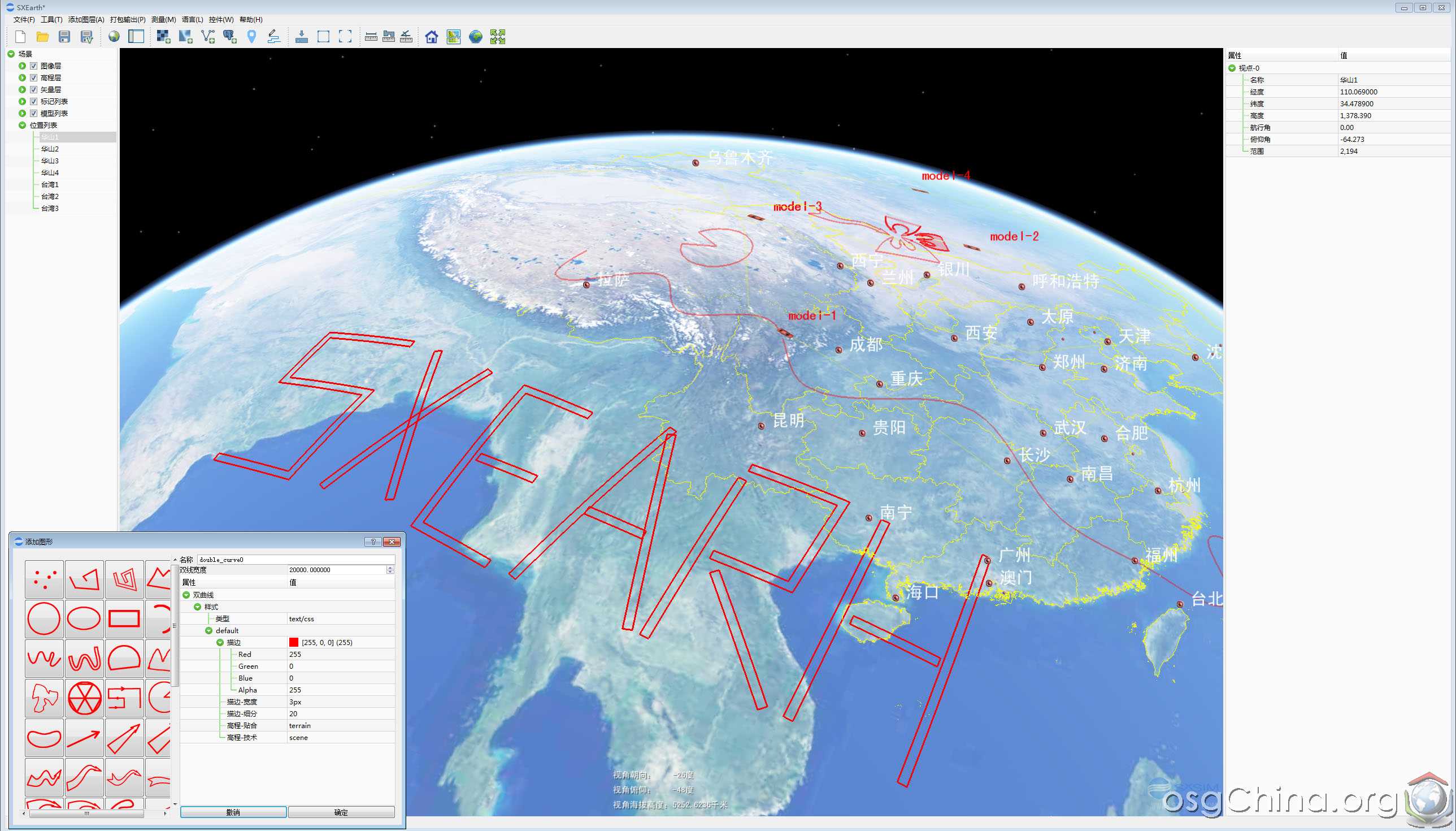This screenshot has width=1456, height=831.
Task: Measure area with the ruler-shape icon
Action: pyautogui.click(x=388, y=37)
